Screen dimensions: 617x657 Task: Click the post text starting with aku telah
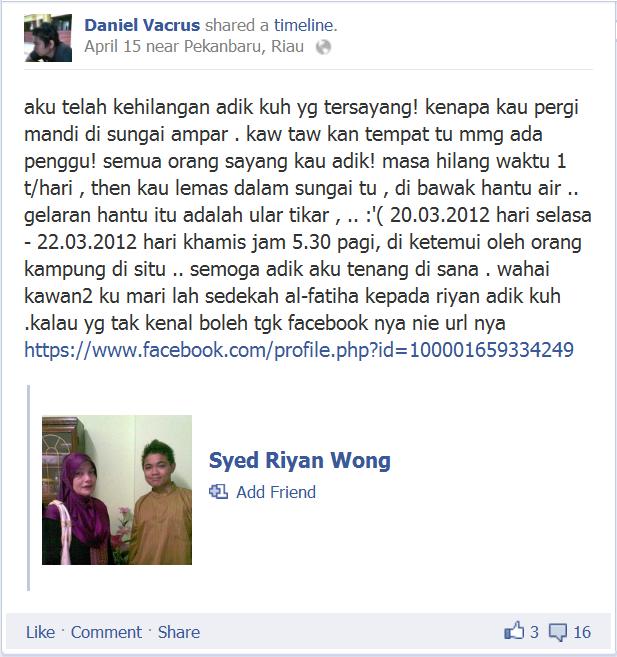click(308, 215)
